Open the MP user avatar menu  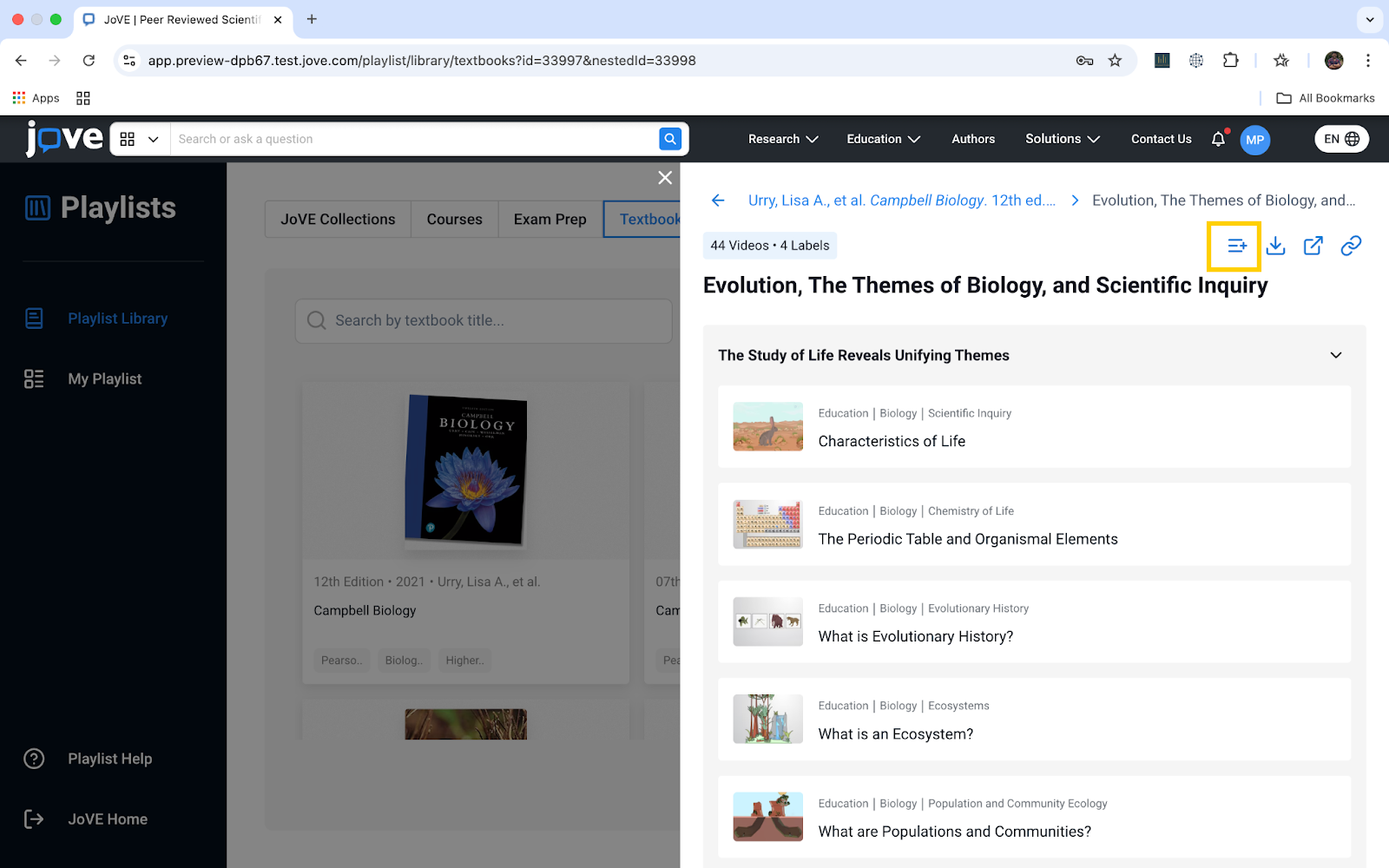[x=1255, y=140]
